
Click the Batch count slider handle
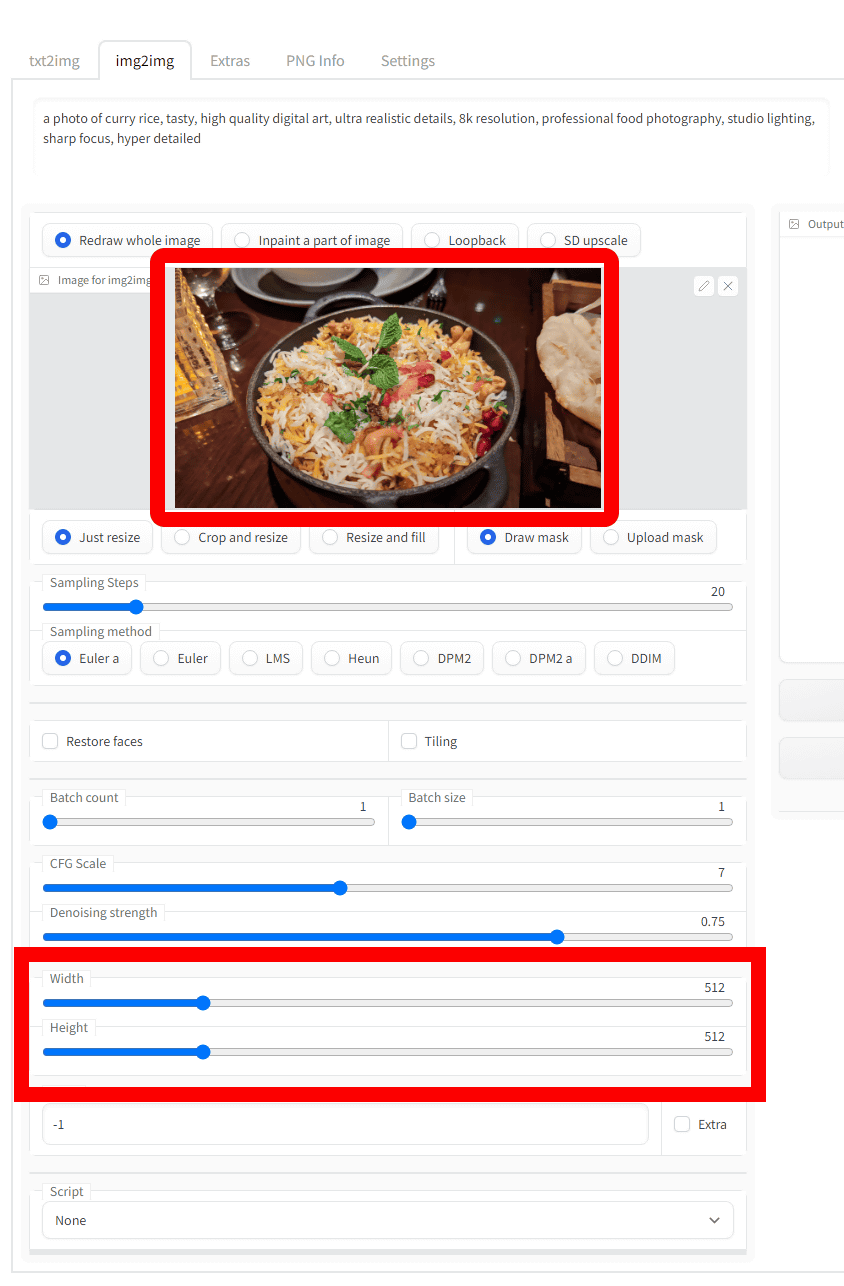coord(50,822)
